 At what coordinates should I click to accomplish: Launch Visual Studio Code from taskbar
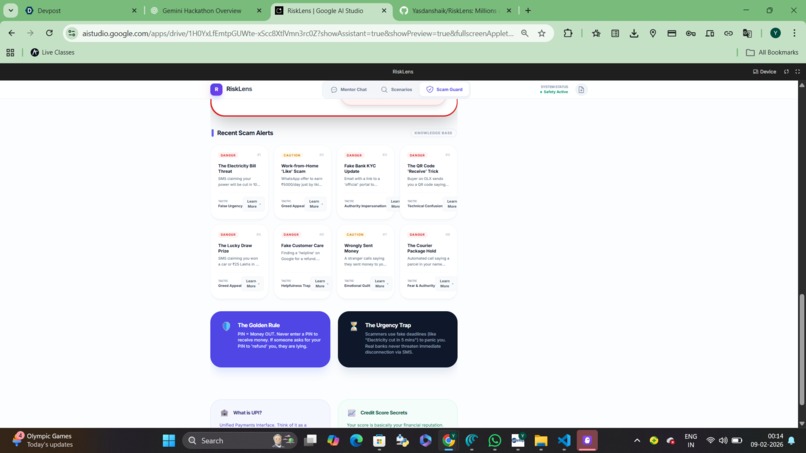click(564, 441)
